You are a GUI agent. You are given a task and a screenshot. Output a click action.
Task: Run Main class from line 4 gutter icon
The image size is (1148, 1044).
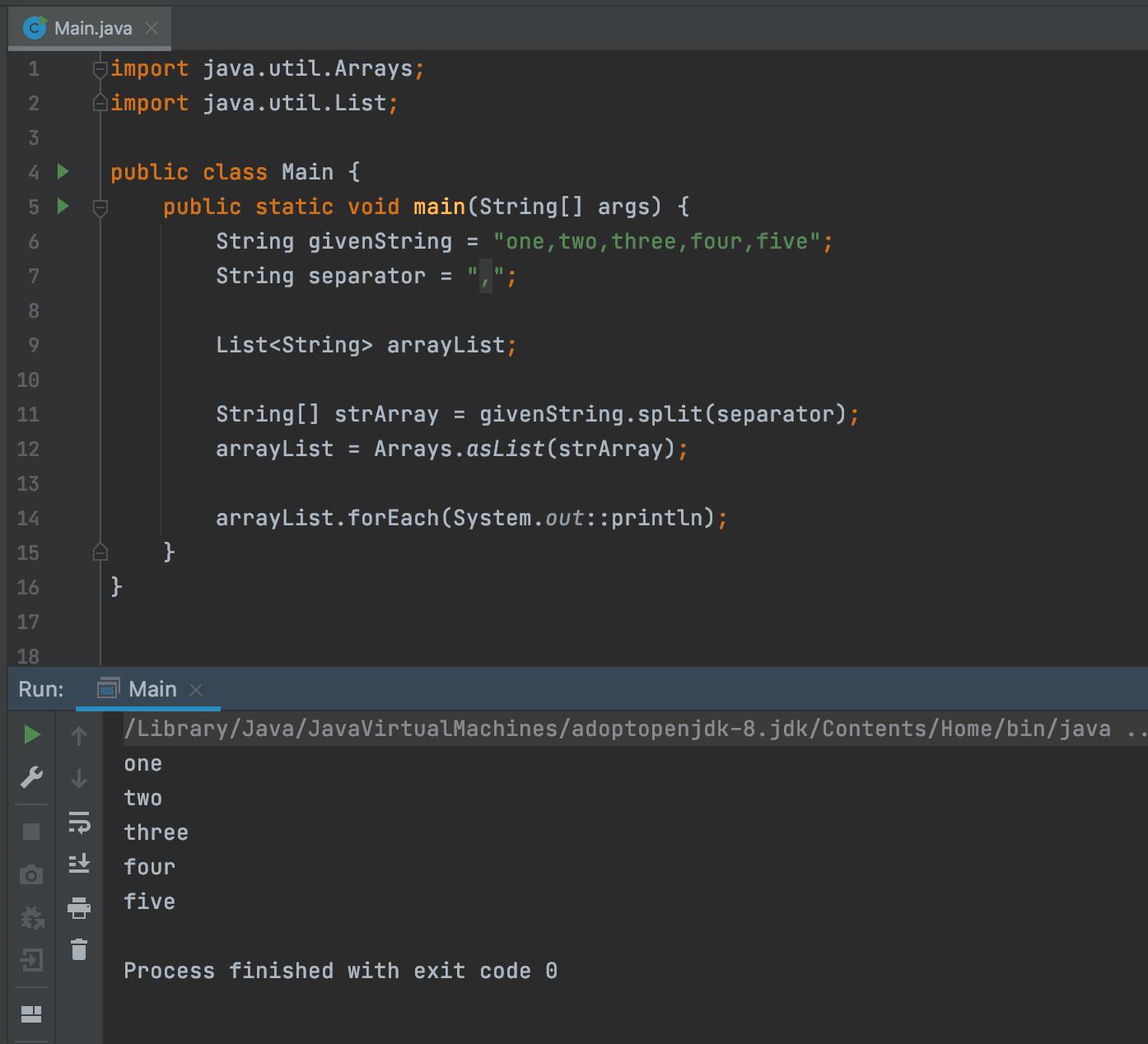[x=63, y=171]
